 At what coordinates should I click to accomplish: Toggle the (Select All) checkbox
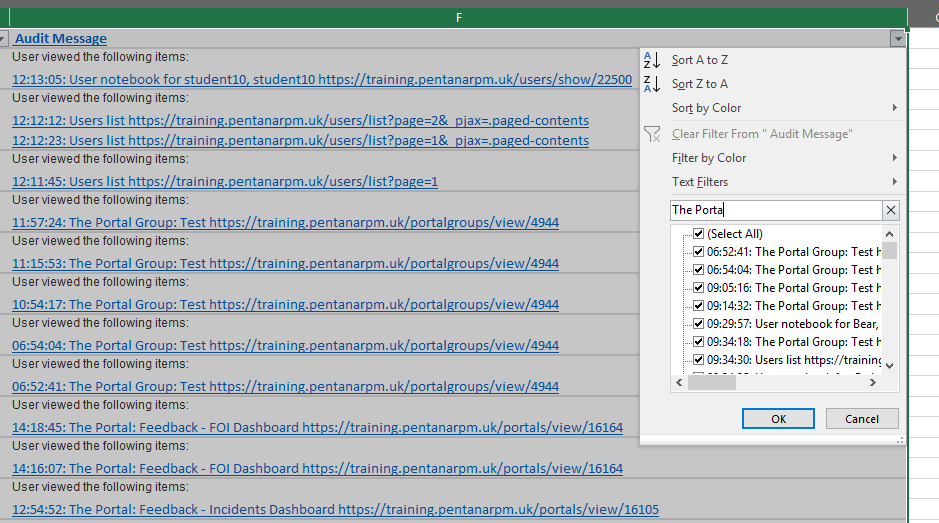coord(698,234)
